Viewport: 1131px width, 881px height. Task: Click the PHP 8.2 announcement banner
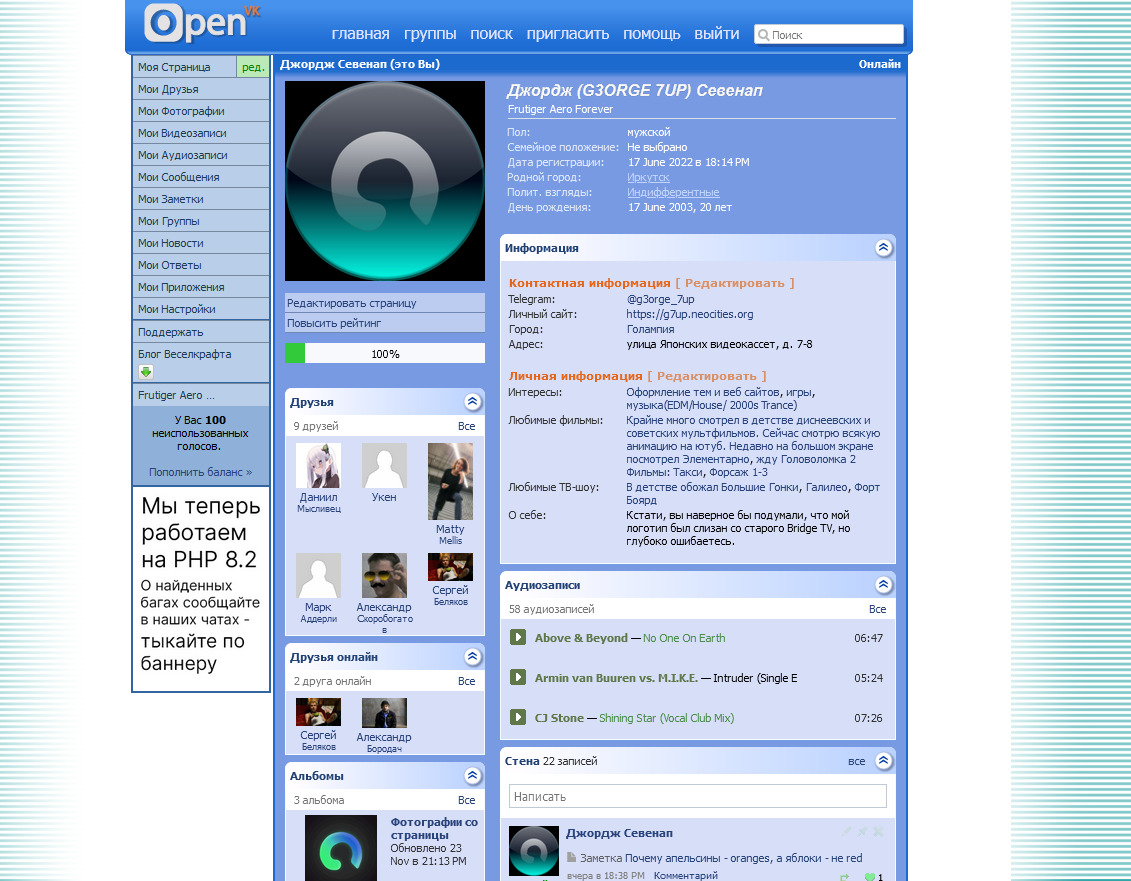coord(201,589)
